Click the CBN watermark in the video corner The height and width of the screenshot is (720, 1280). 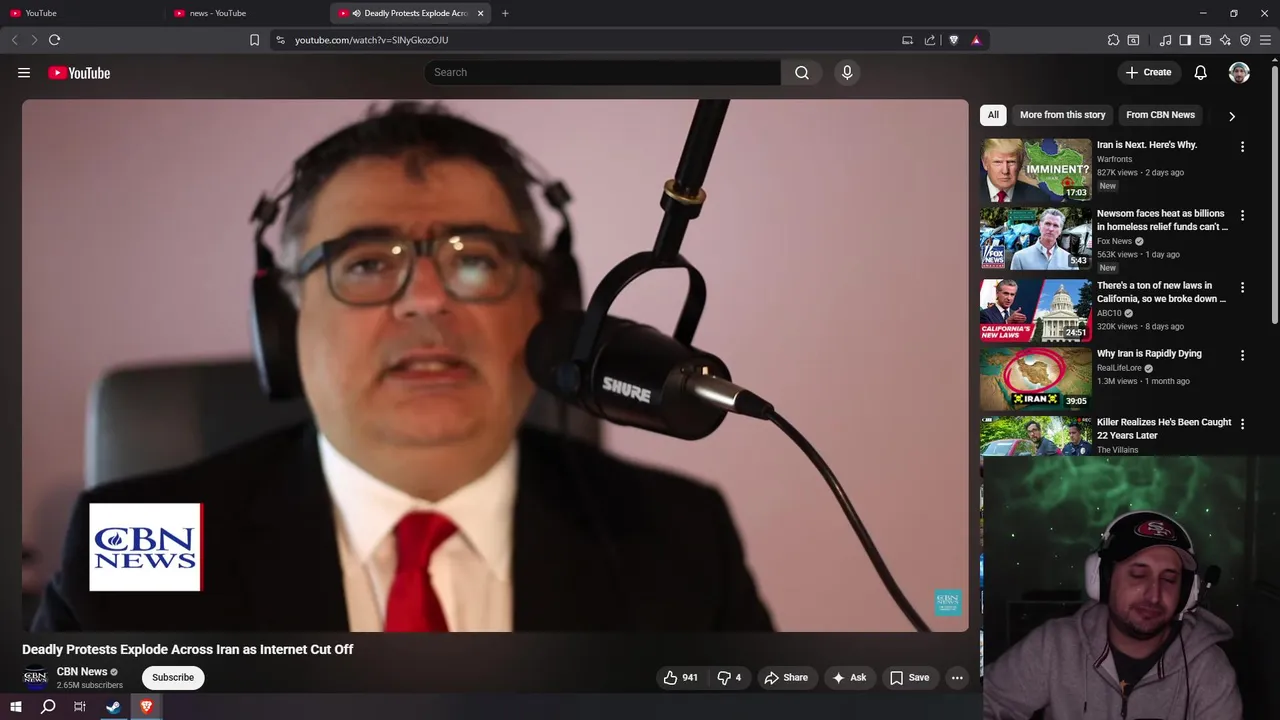click(947, 602)
